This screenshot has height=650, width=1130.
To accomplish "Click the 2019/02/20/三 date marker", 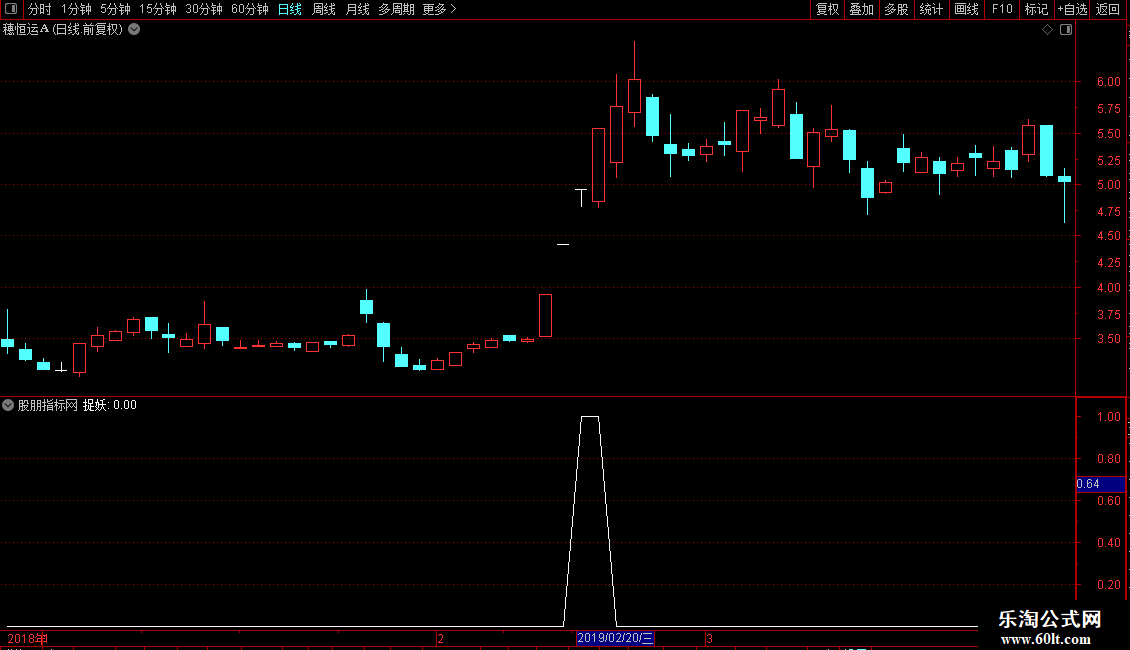I will [x=615, y=638].
